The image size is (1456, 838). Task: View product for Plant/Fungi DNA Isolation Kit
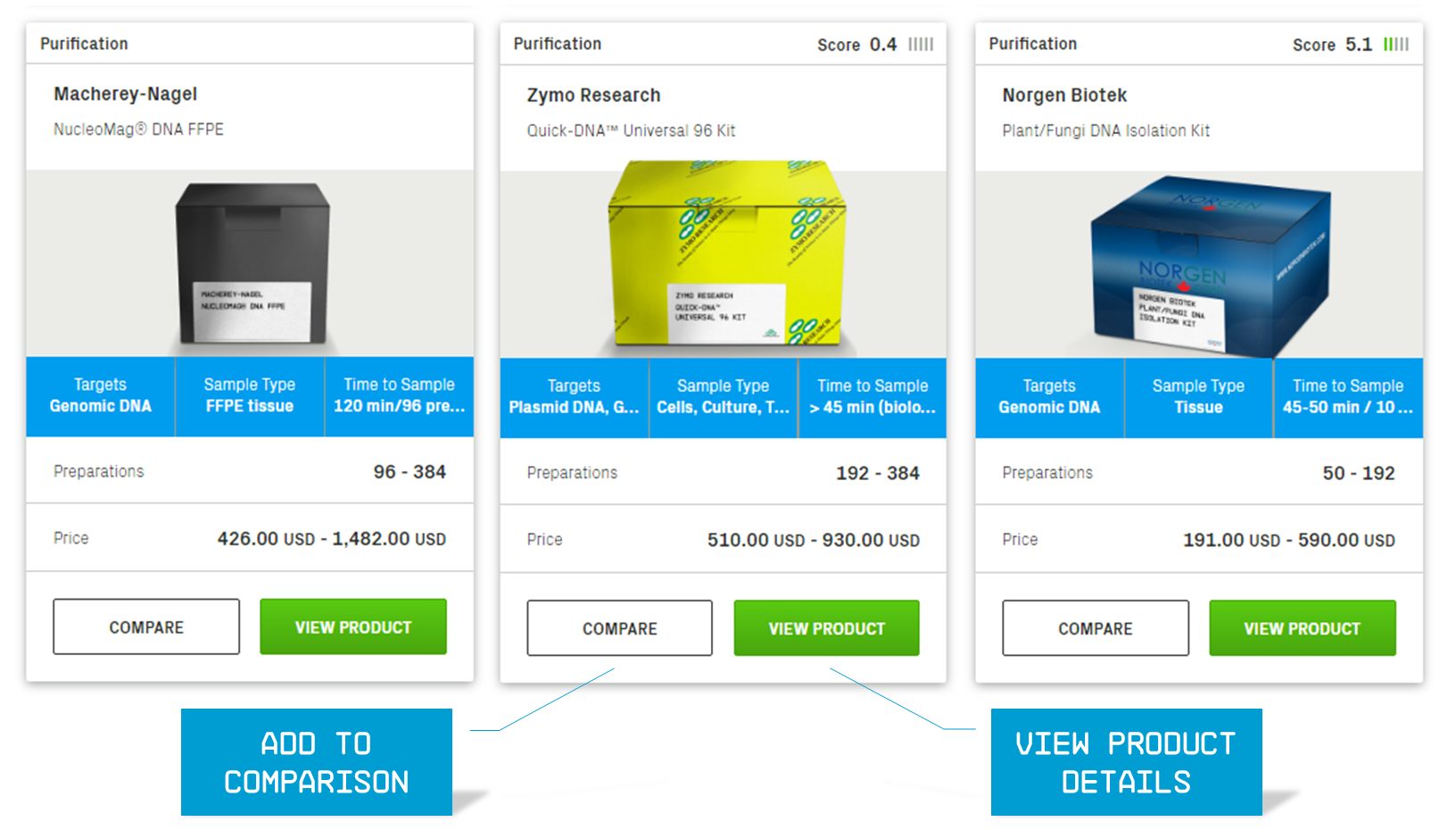(1303, 628)
